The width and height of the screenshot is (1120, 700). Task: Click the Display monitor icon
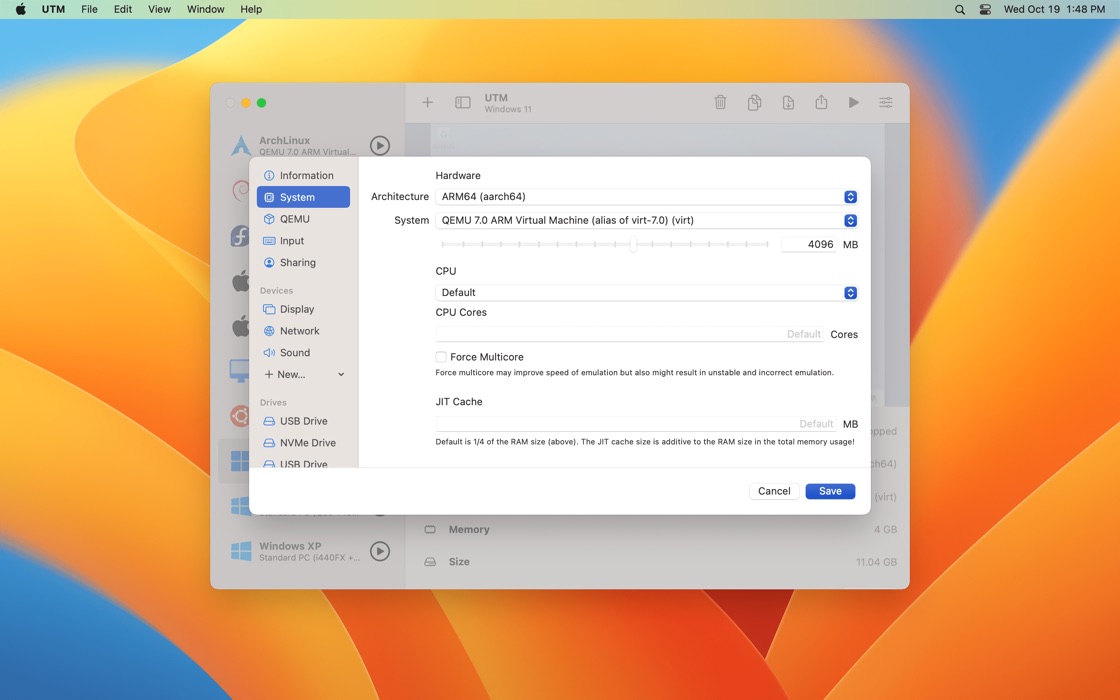pyautogui.click(x=269, y=309)
